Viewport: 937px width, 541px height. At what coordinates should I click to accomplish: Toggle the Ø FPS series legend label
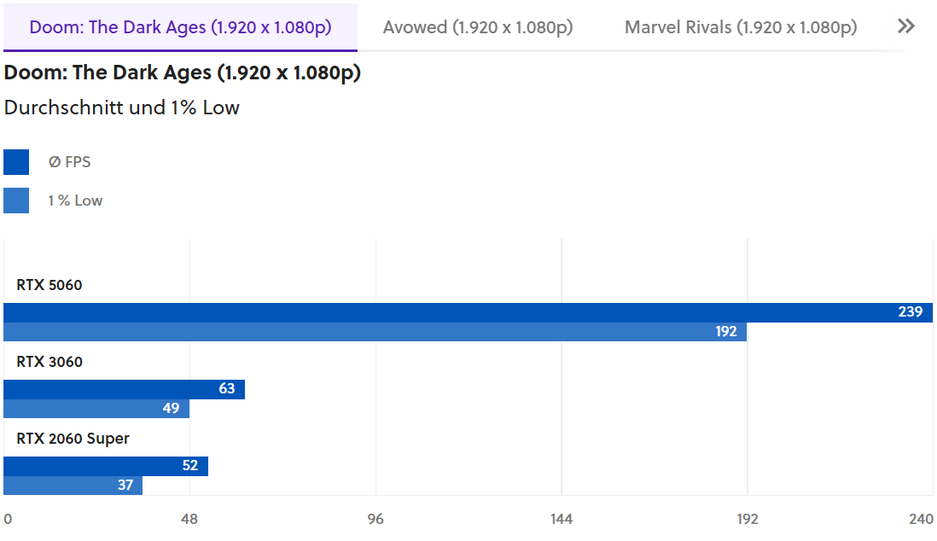coord(69,162)
